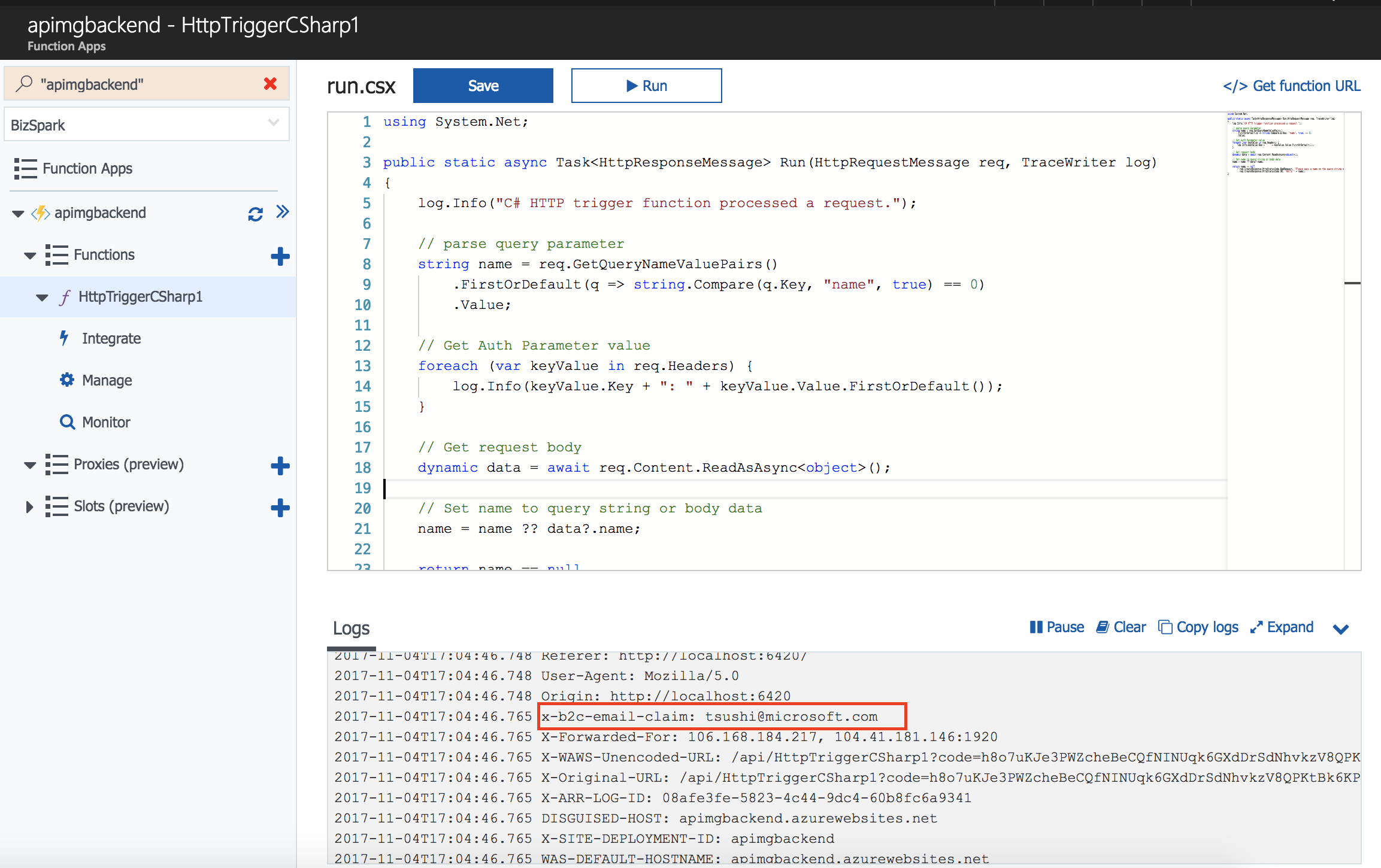Click the 'foreach' line 13 in editor
The width and height of the screenshot is (1381, 868).
tap(585, 366)
